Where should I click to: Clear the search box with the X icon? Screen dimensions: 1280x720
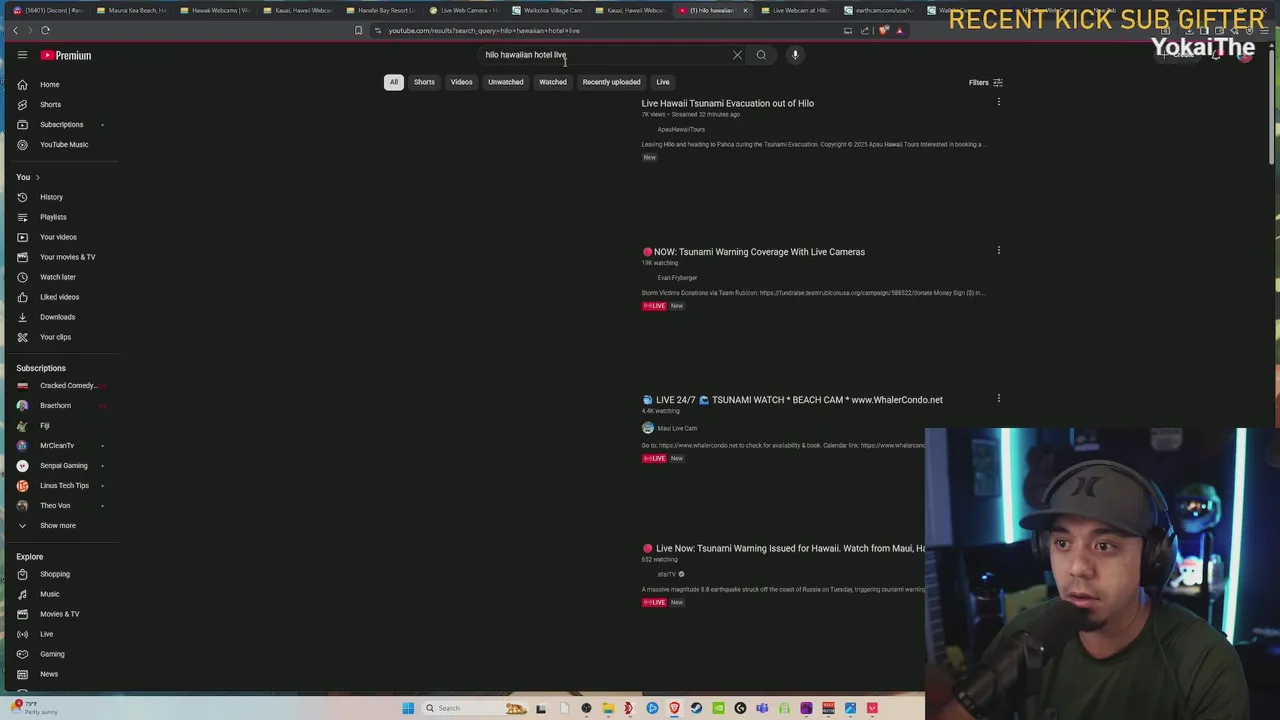737,55
